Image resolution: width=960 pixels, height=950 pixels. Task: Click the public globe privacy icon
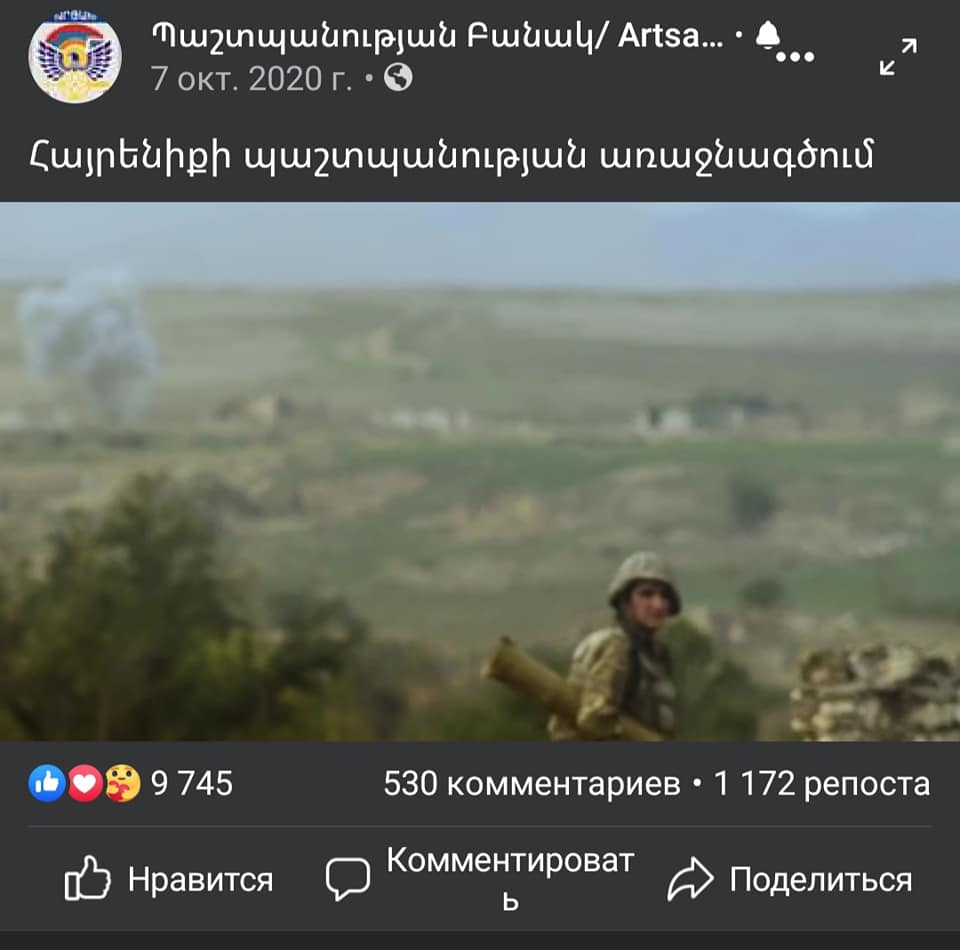click(x=398, y=78)
